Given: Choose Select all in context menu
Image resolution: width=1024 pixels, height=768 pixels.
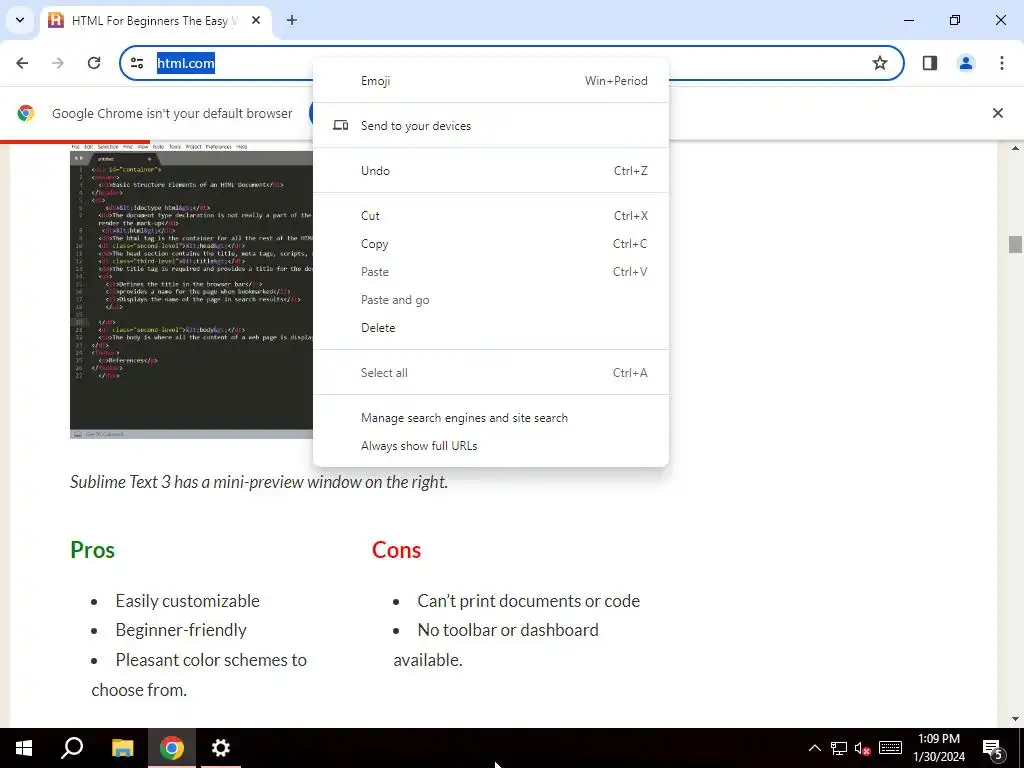Looking at the screenshot, I should (x=491, y=373).
